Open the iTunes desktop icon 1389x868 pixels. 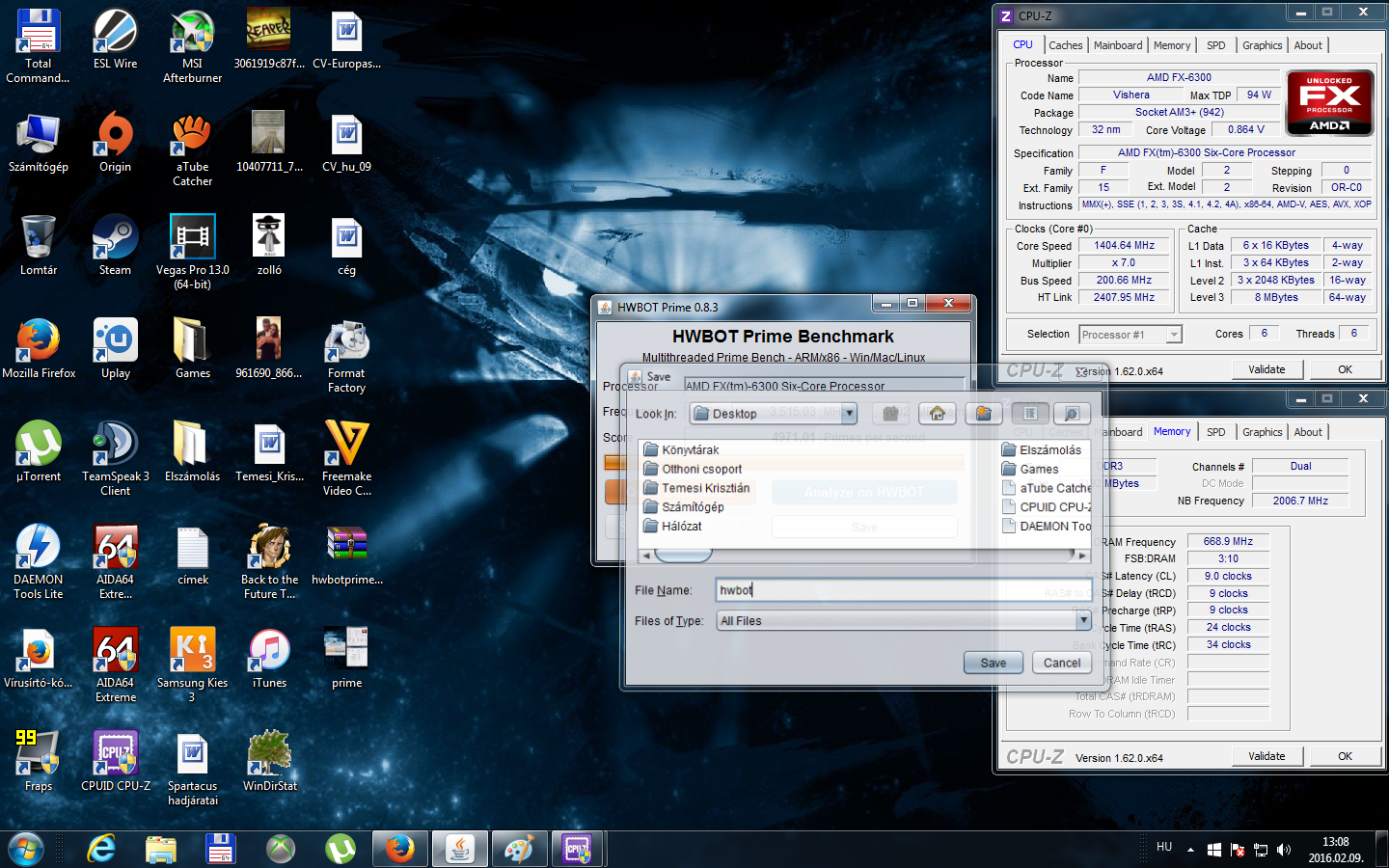click(x=270, y=658)
